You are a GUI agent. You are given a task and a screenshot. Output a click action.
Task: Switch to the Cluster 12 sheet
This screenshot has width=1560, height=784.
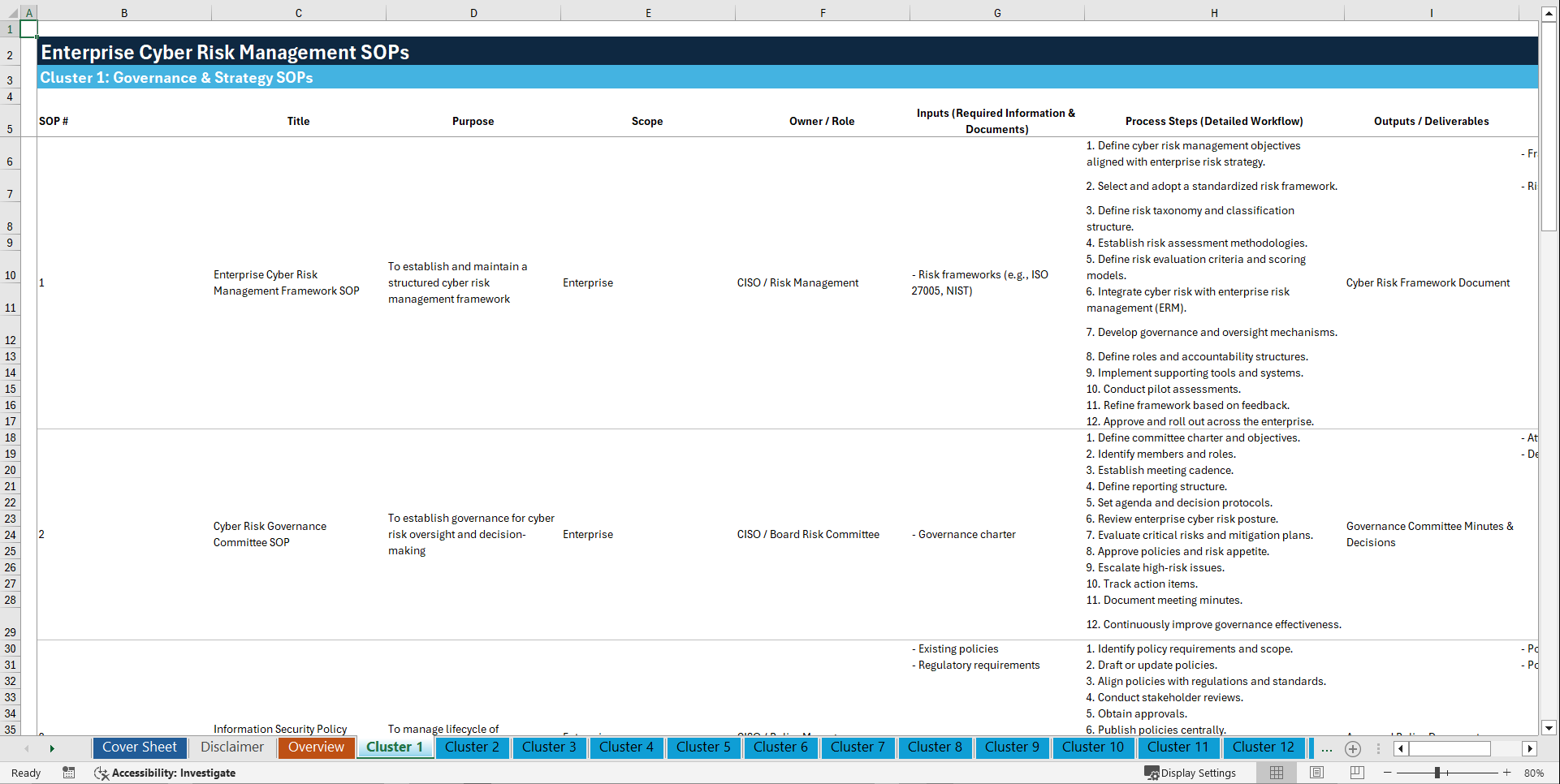point(1264,747)
